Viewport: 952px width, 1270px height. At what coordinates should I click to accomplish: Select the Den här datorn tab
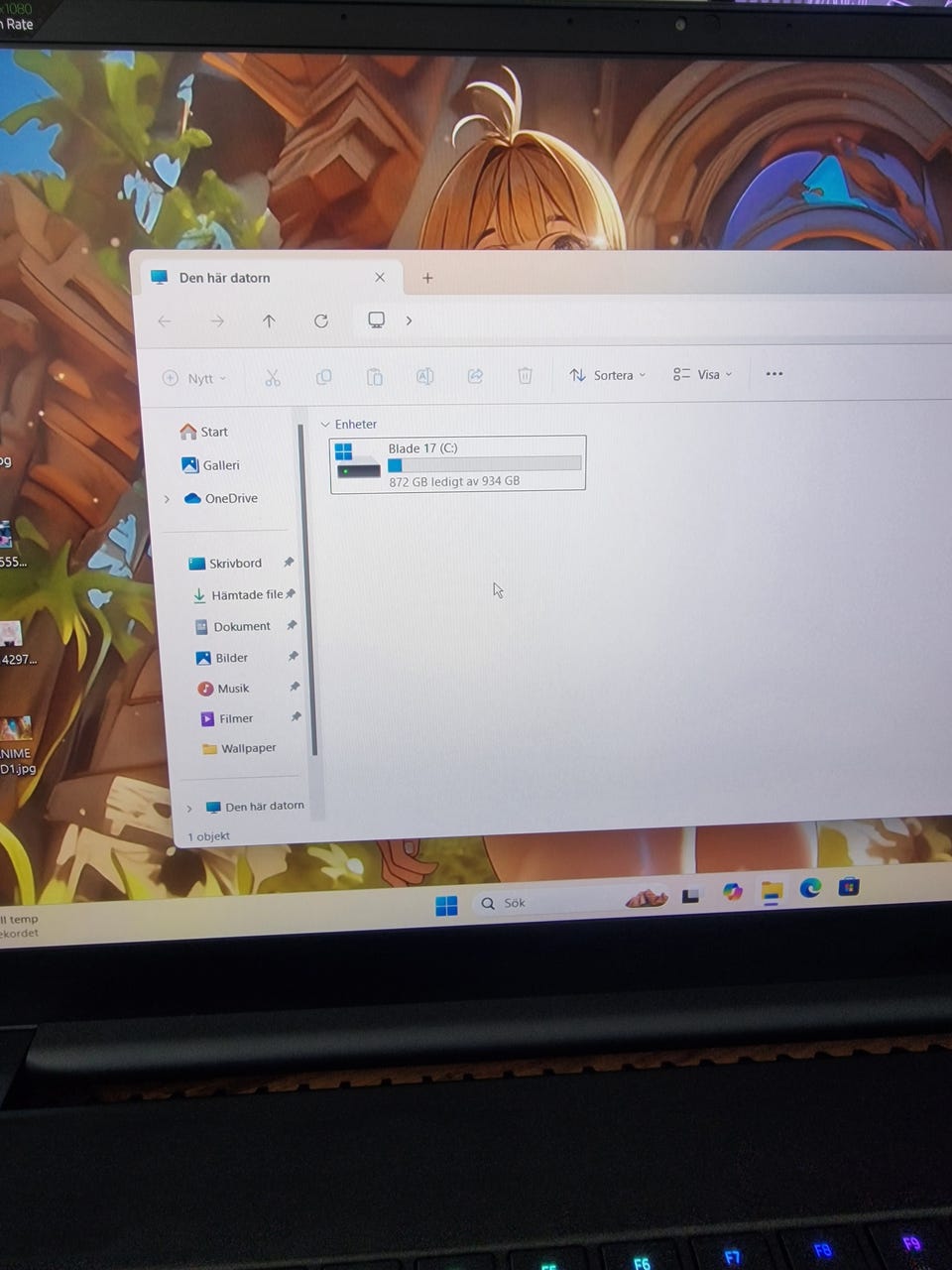[x=268, y=278]
